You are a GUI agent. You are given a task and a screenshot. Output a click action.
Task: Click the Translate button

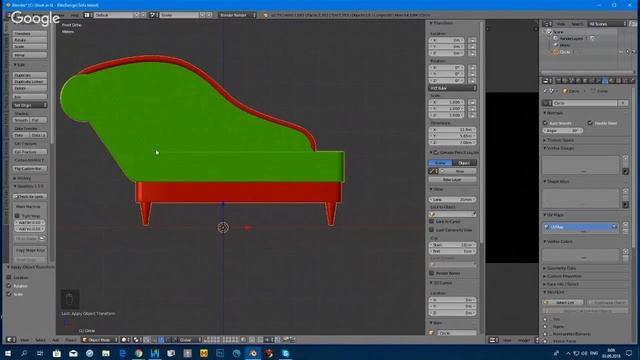click(30, 33)
